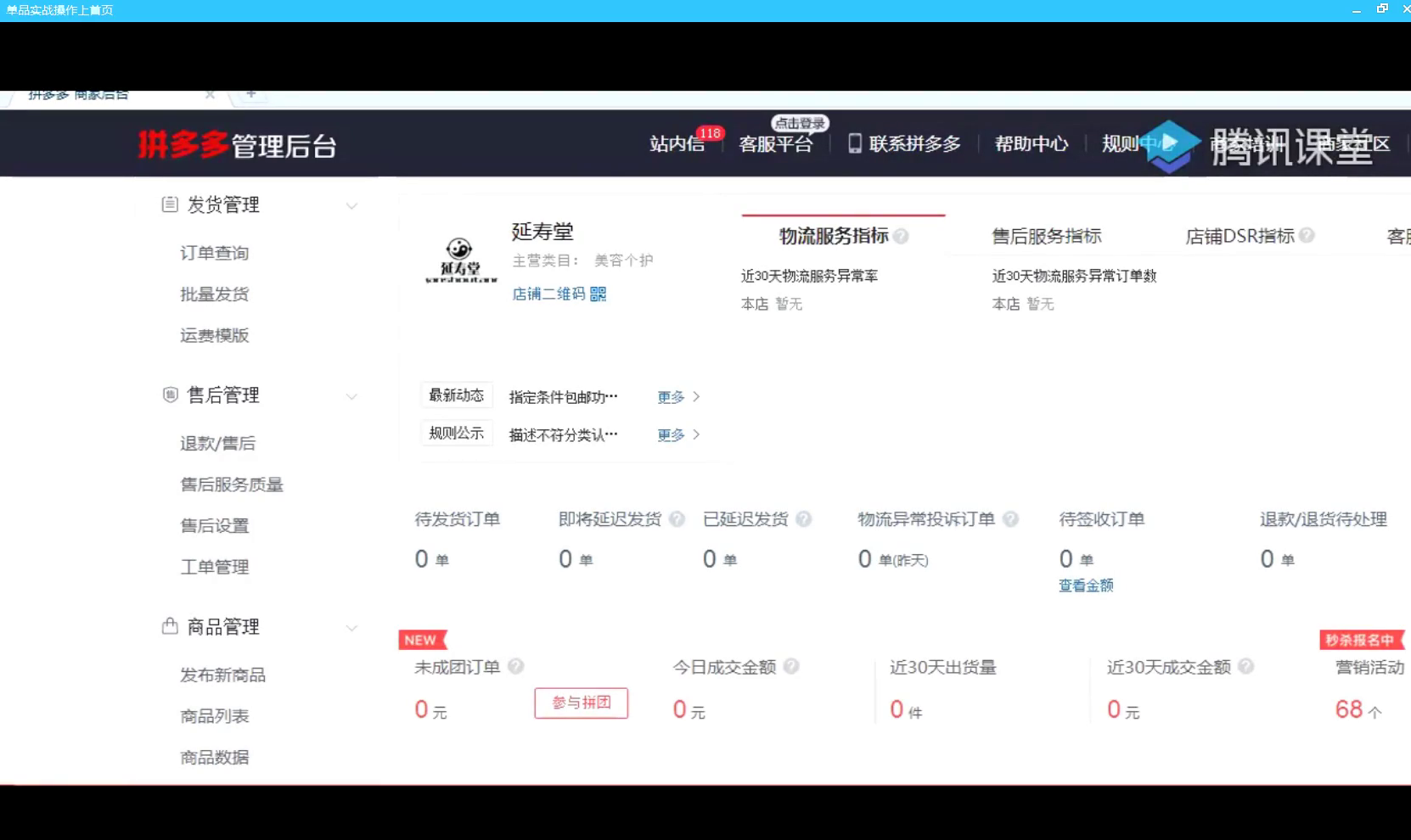Click phone icon beside 联系拼多多

click(x=855, y=143)
